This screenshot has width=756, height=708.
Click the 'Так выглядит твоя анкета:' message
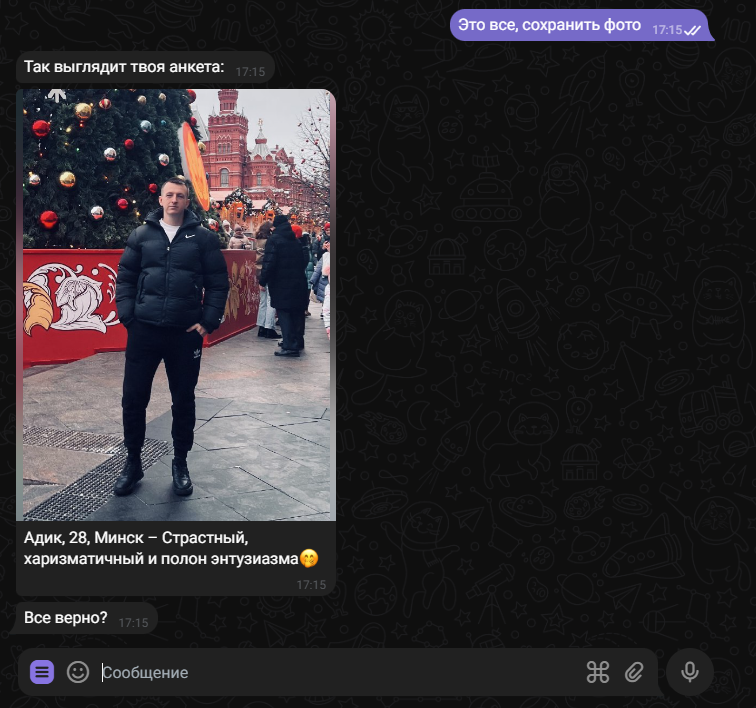[x=124, y=69]
